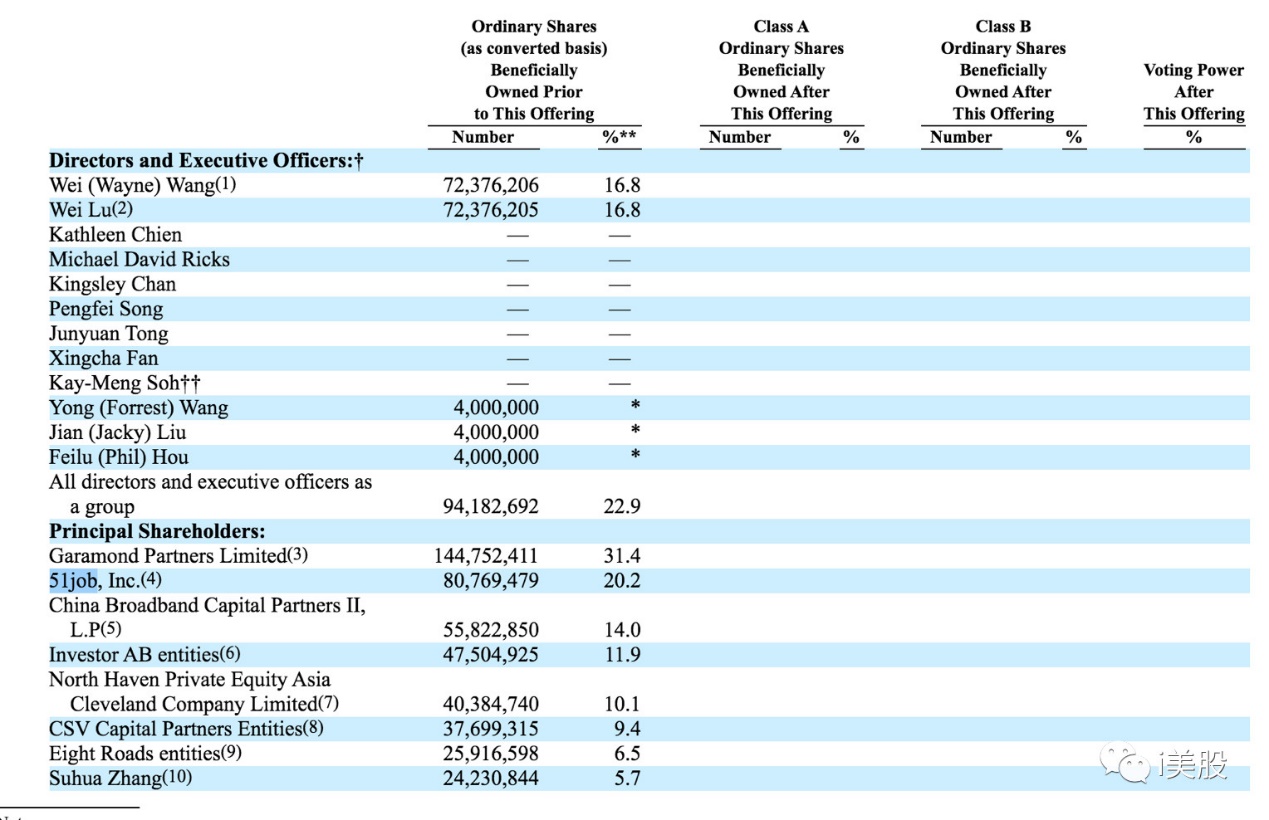Click the '%**' column header
Screen dimensions: 1269x820
620,137
